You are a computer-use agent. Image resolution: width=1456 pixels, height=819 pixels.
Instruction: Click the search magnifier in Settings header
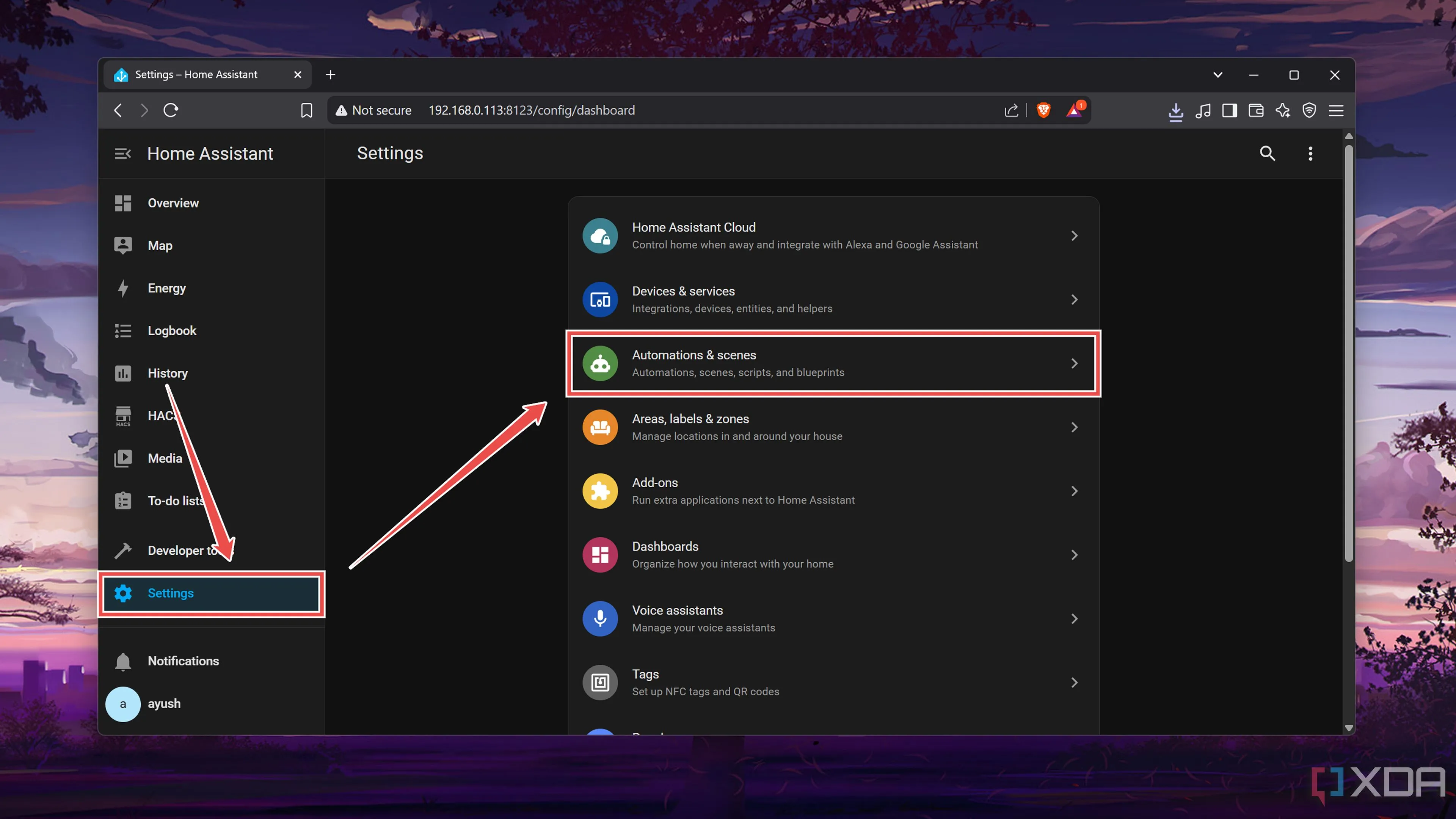point(1267,153)
